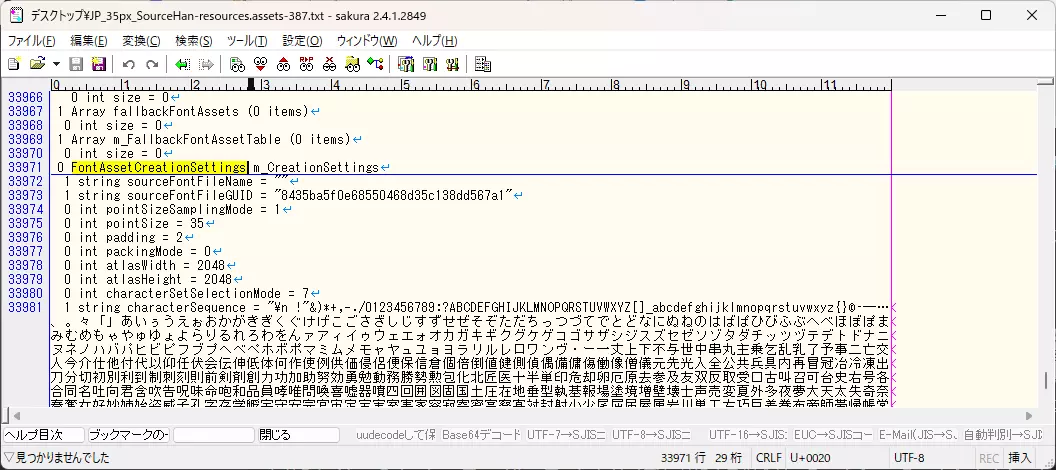Viewport: 1056px width, 470px height.
Task: Click the Save floppy disk icon
Action: [x=76, y=65]
